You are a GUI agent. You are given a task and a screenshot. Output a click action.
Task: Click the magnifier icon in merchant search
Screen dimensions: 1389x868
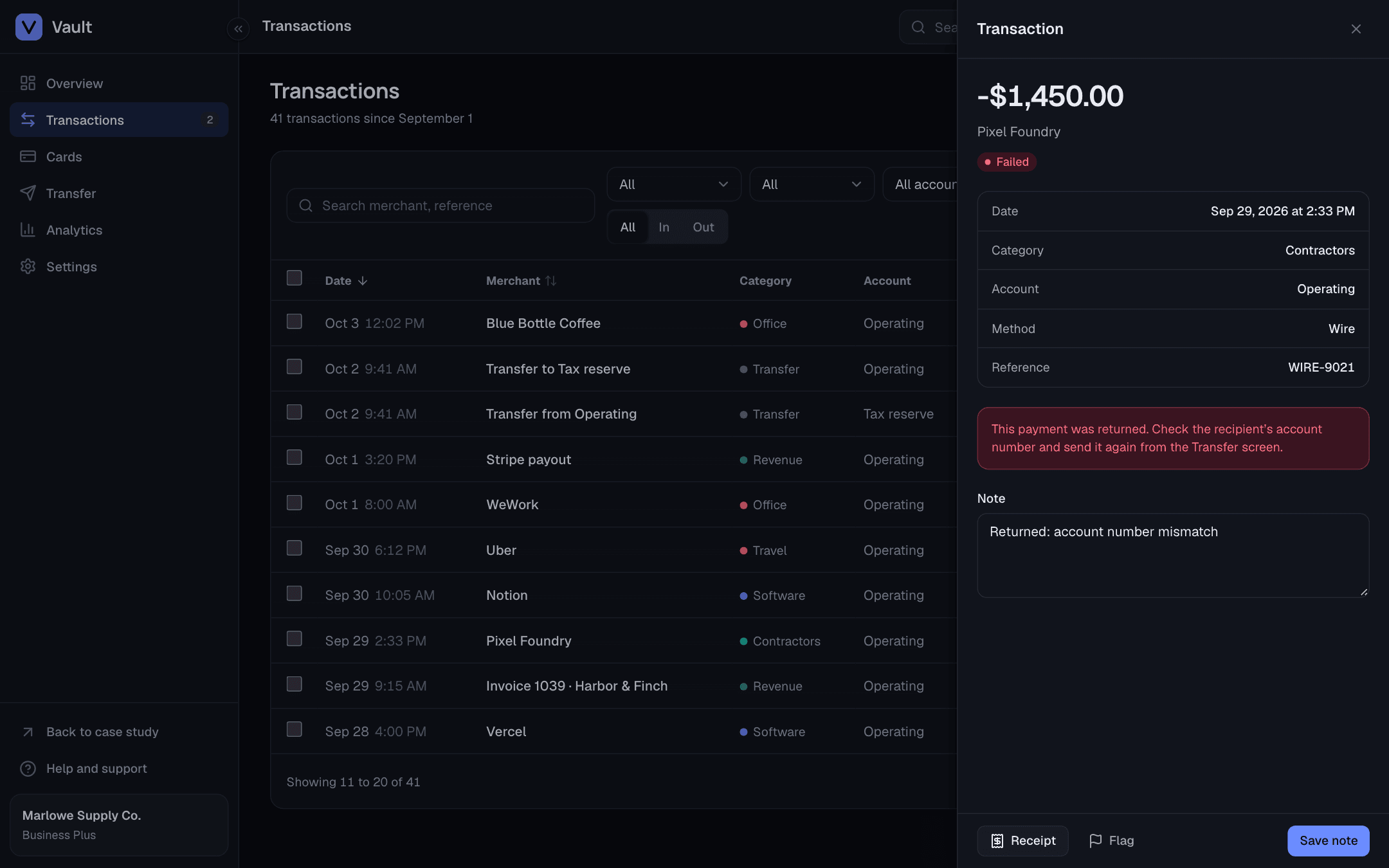click(x=306, y=206)
